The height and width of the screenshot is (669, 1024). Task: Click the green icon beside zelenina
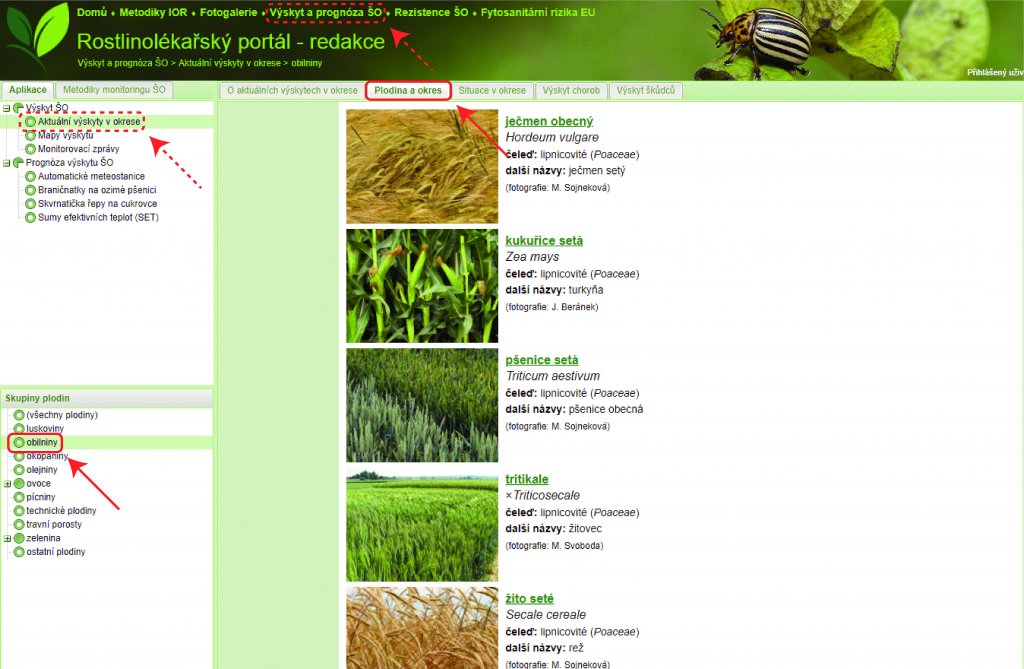(19, 538)
